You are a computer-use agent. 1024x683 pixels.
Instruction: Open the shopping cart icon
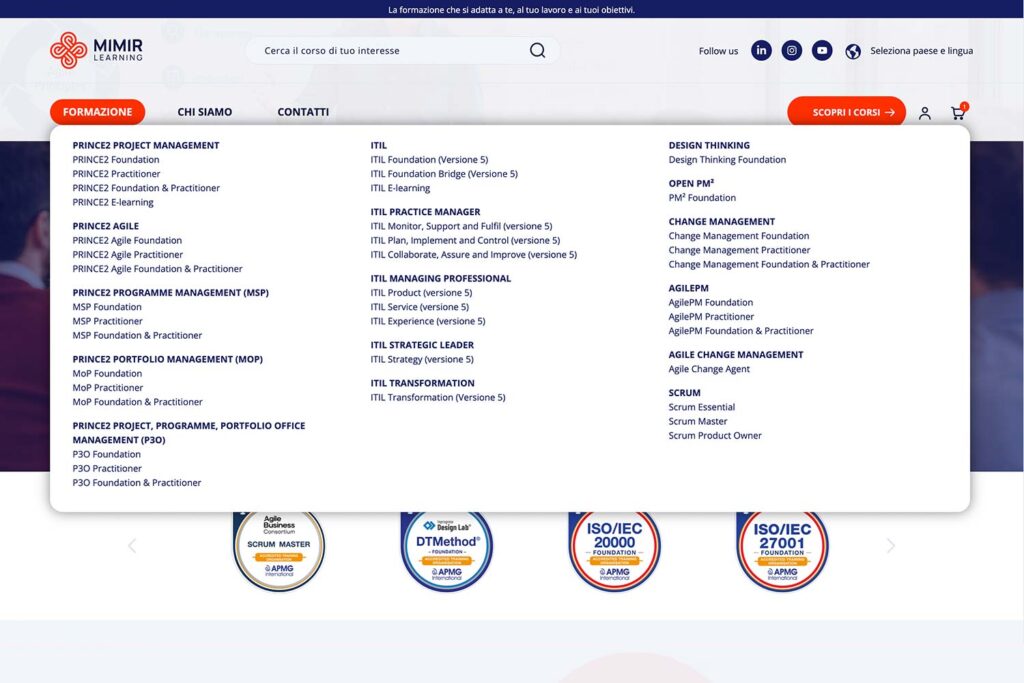click(x=958, y=112)
